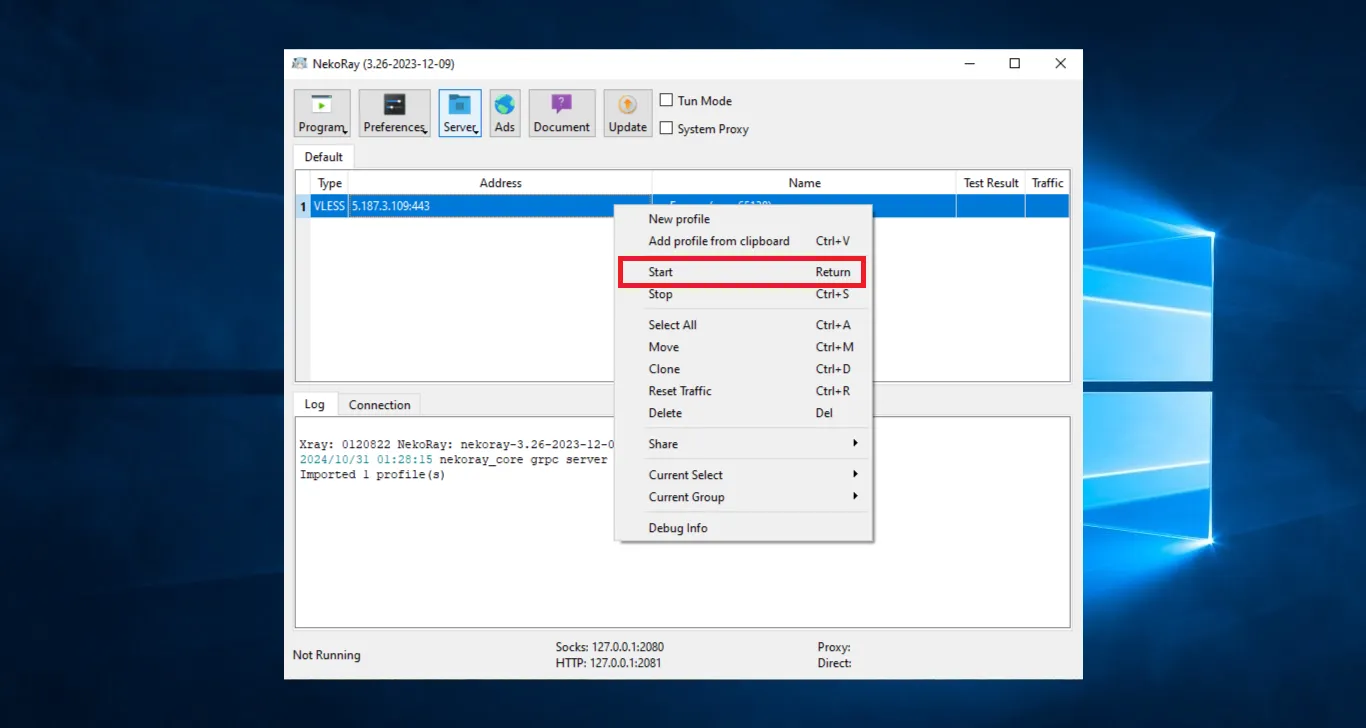Switch to the Log tab
Viewport: 1366px width, 728px height.
coord(315,404)
